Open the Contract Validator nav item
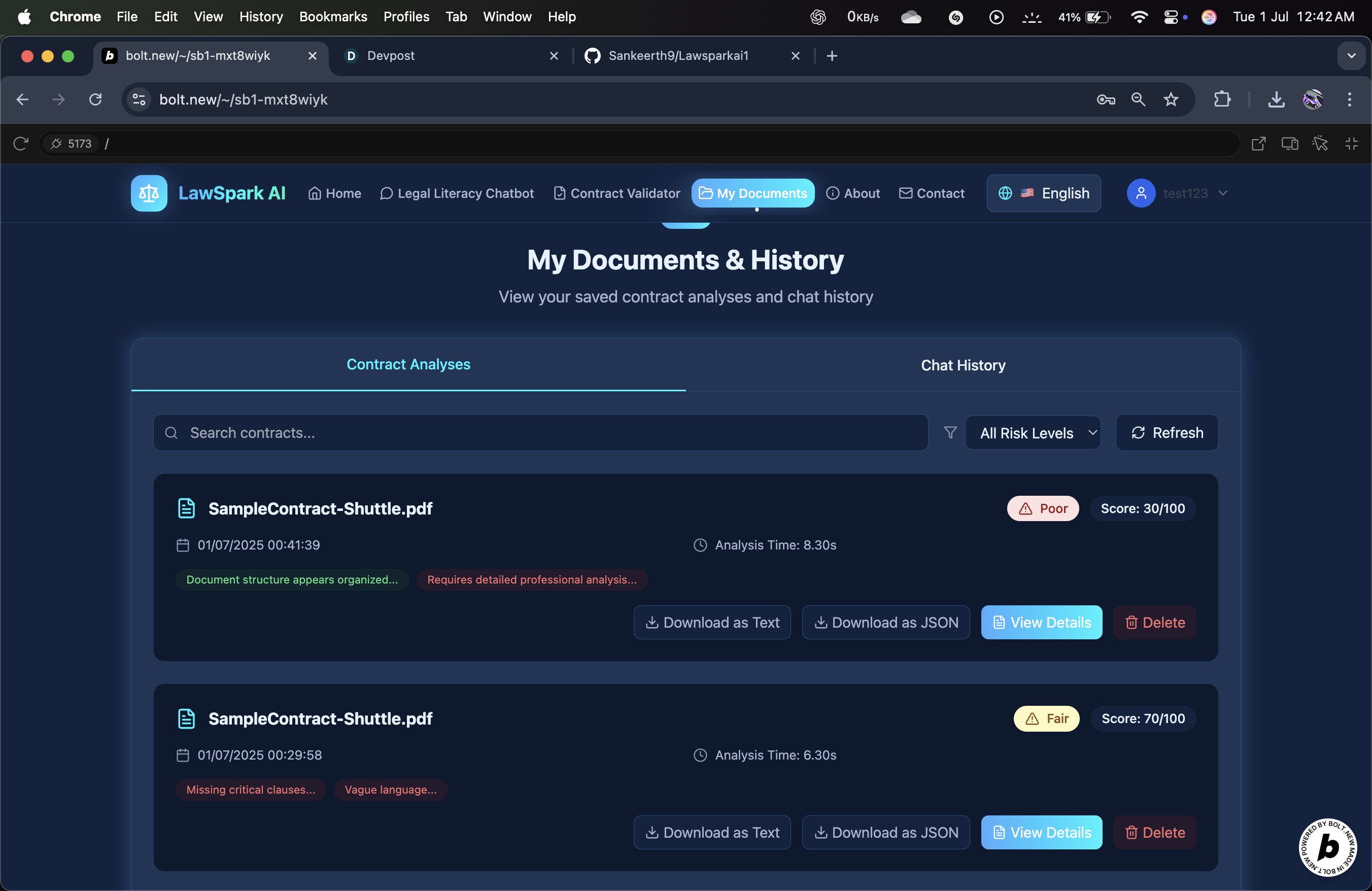This screenshot has height=891, width=1372. pyautogui.click(x=617, y=193)
